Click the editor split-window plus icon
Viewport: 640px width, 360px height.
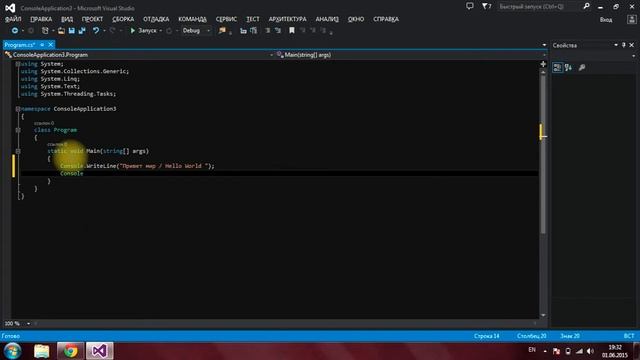543,64
